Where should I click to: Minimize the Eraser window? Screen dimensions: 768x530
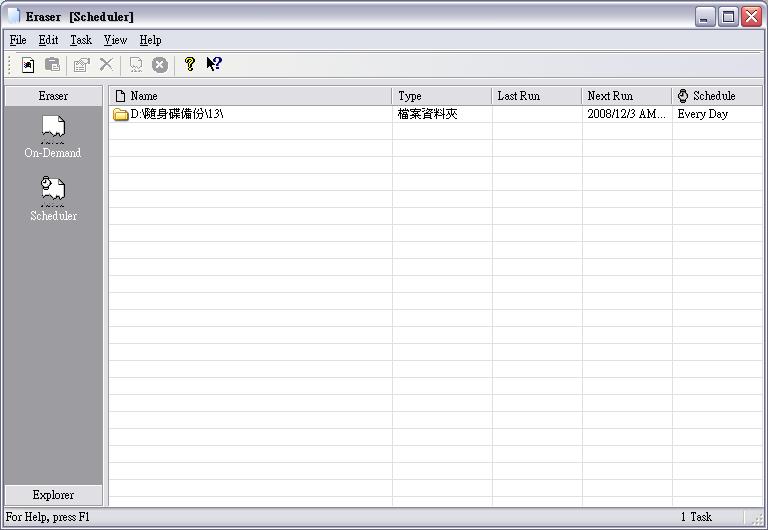tap(705, 17)
